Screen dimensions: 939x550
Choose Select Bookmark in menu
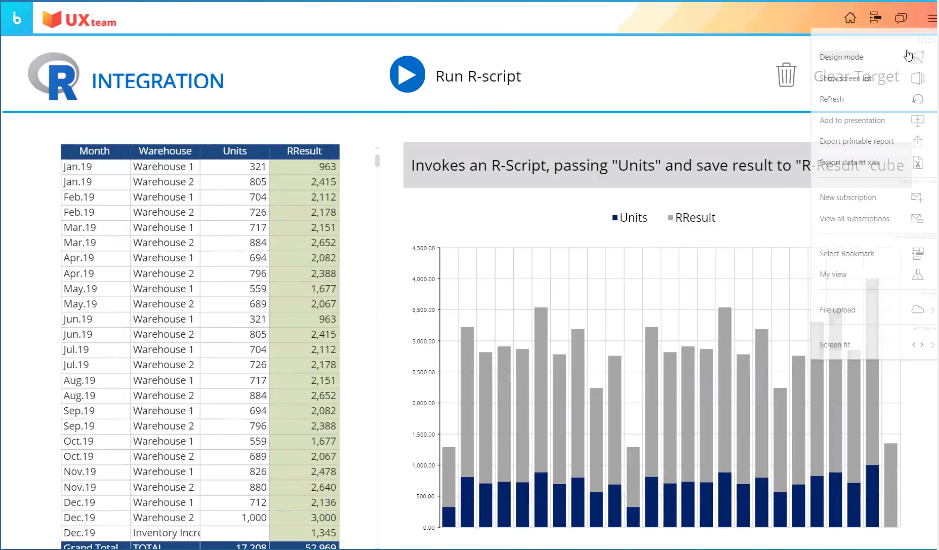point(846,253)
